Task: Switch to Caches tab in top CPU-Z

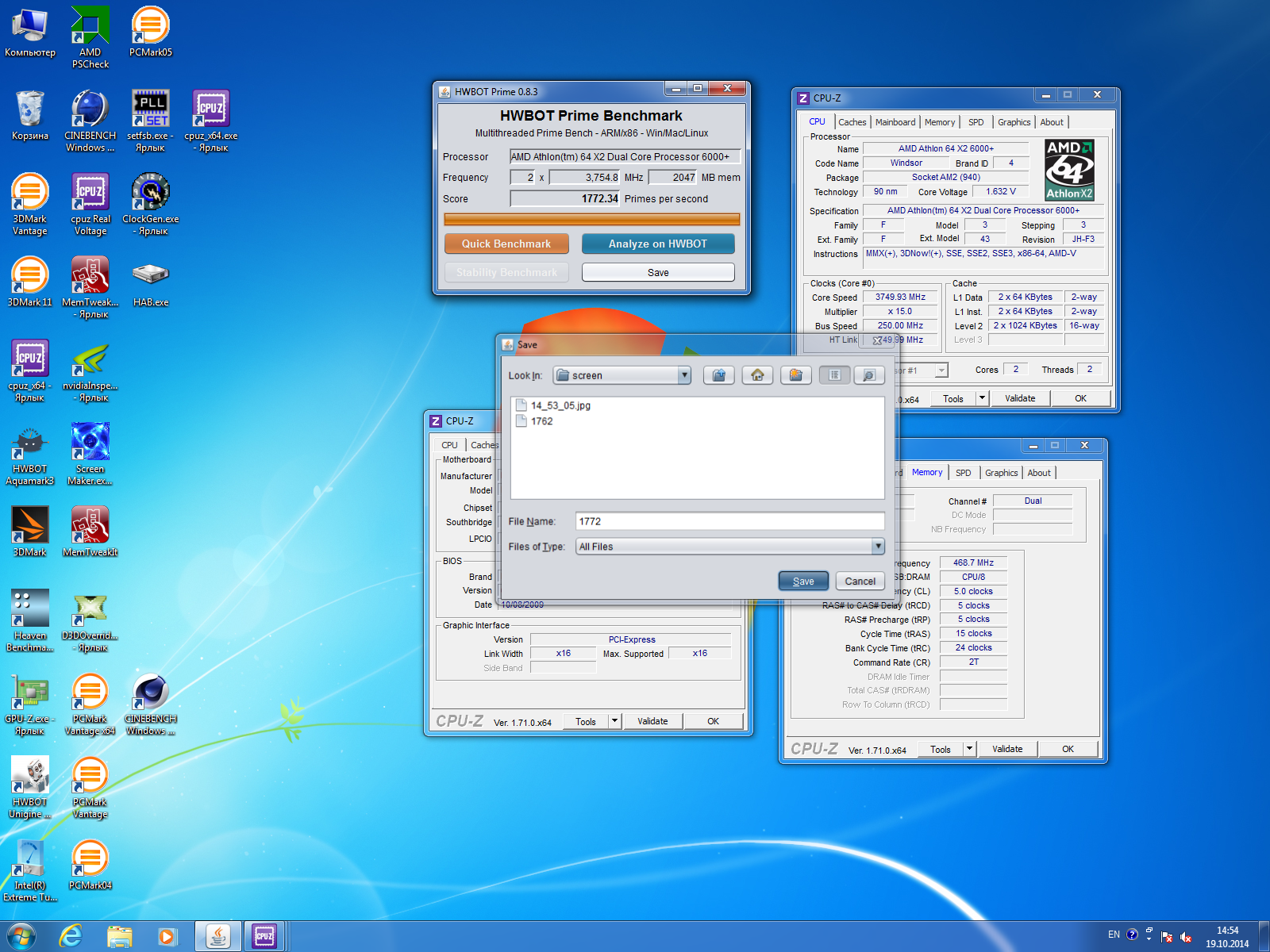Action: tap(852, 122)
